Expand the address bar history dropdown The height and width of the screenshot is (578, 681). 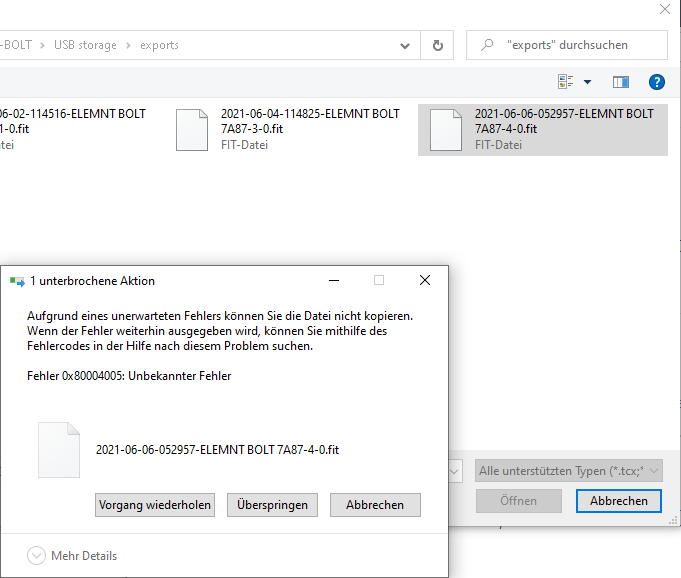tap(405, 45)
